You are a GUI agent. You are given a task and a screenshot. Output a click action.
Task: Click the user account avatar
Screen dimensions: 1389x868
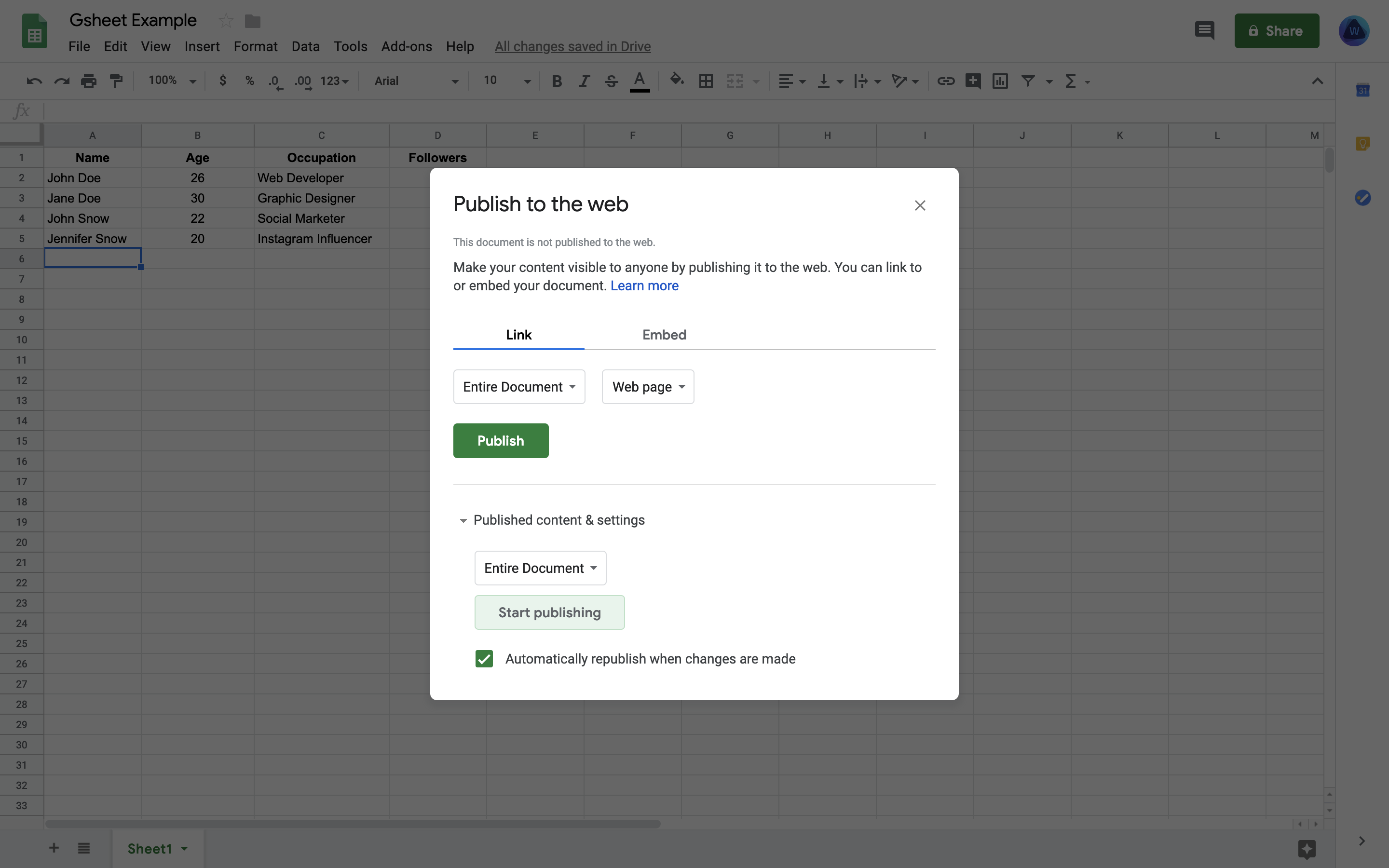click(x=1354, y=31)
